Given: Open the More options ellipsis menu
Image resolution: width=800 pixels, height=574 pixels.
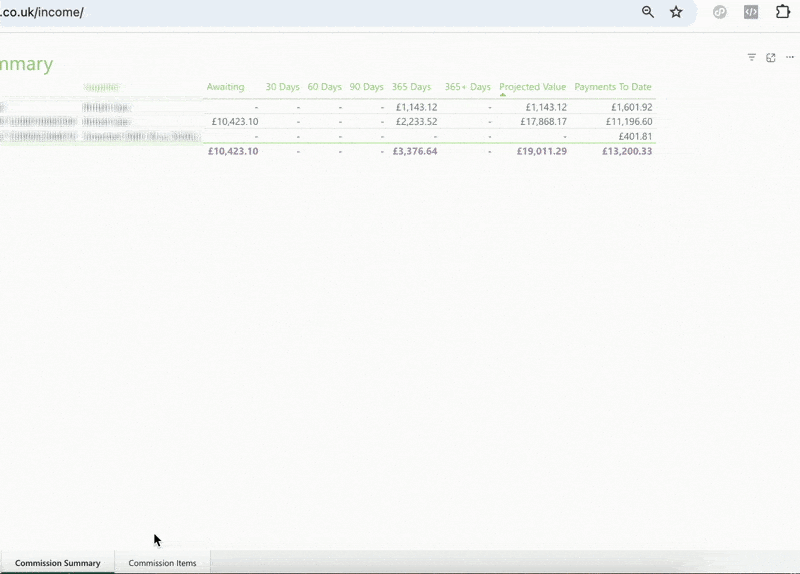Looking at the screenshot, I should [790, 58].
